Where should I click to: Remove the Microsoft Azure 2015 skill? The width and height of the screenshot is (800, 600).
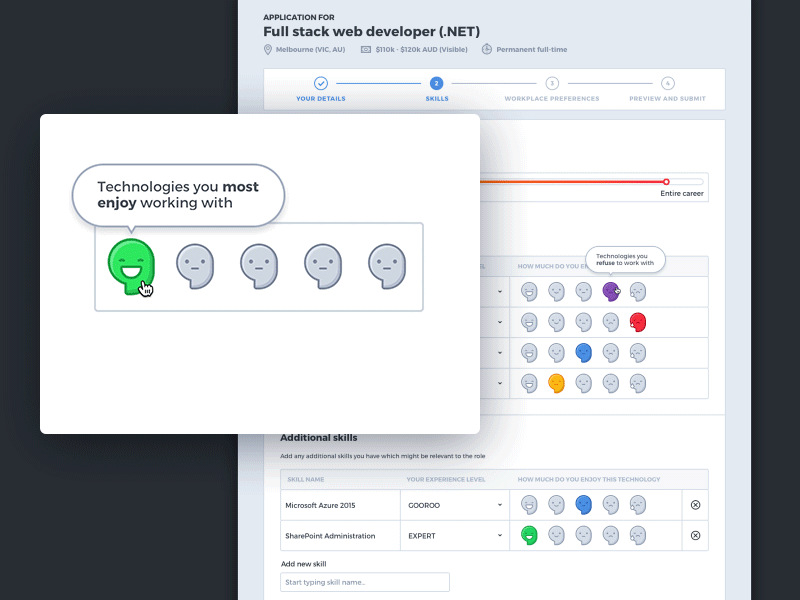(695, 505)
